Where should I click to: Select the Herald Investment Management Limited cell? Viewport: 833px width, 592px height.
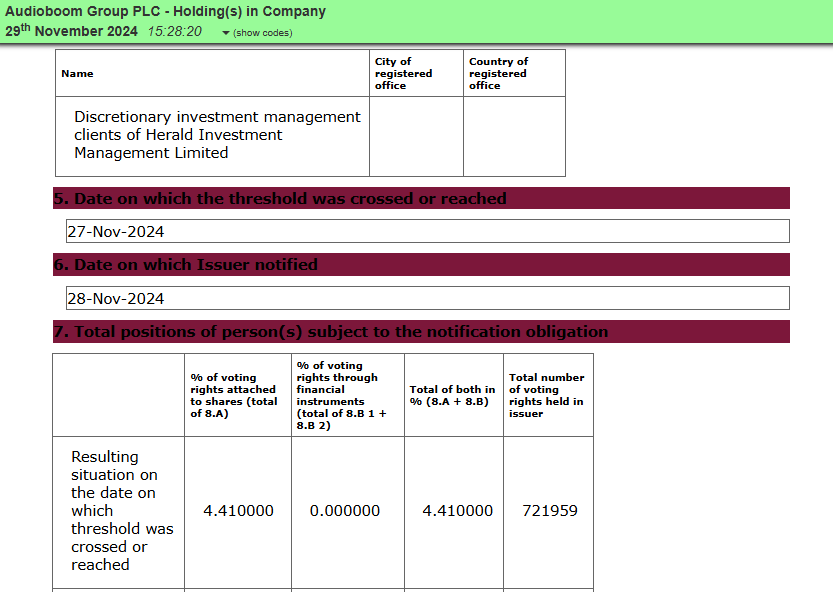[212, 137]
